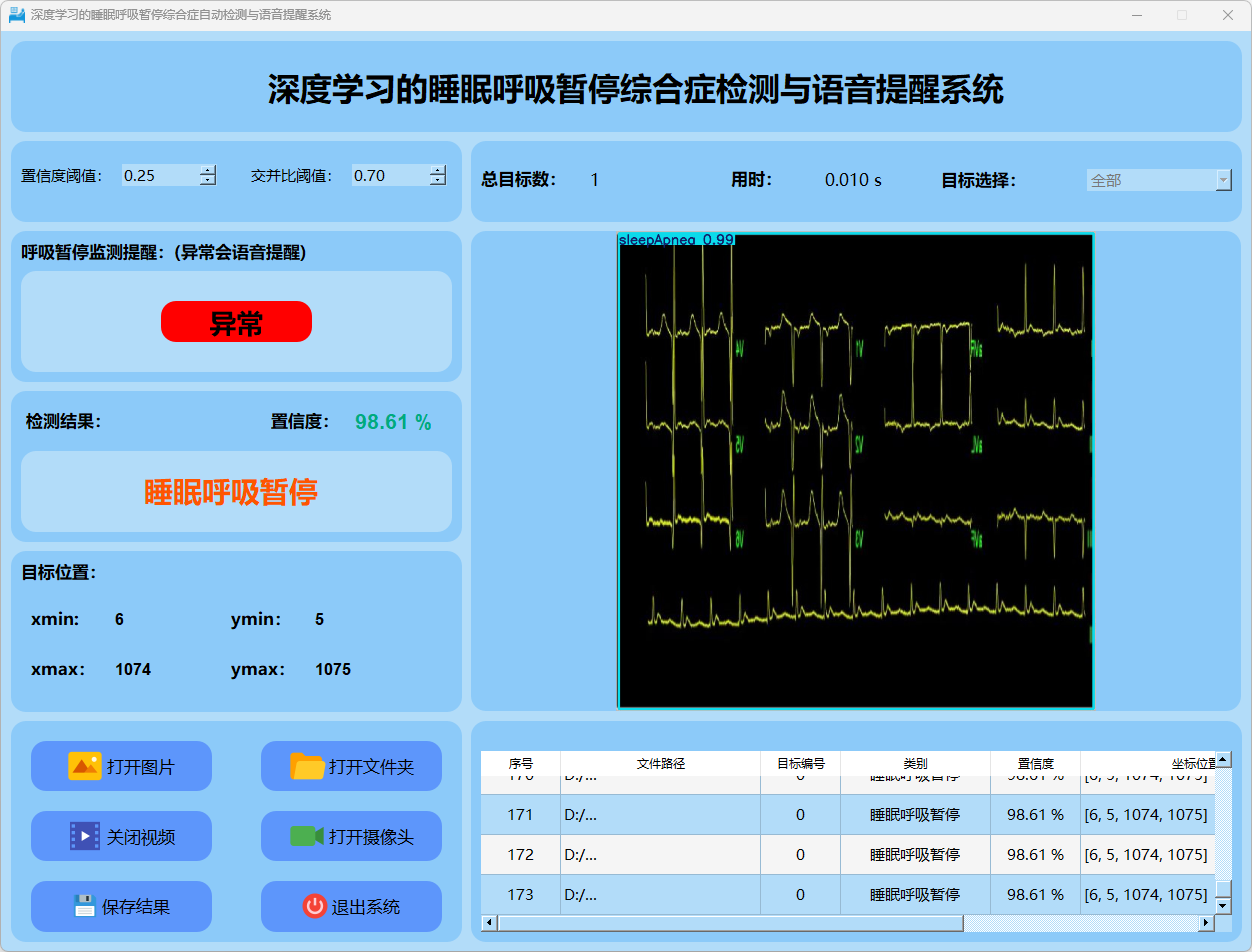Click the red power icon on 退出系统
This screenshot has width=1252, height=952.
(x=314, y=906)
